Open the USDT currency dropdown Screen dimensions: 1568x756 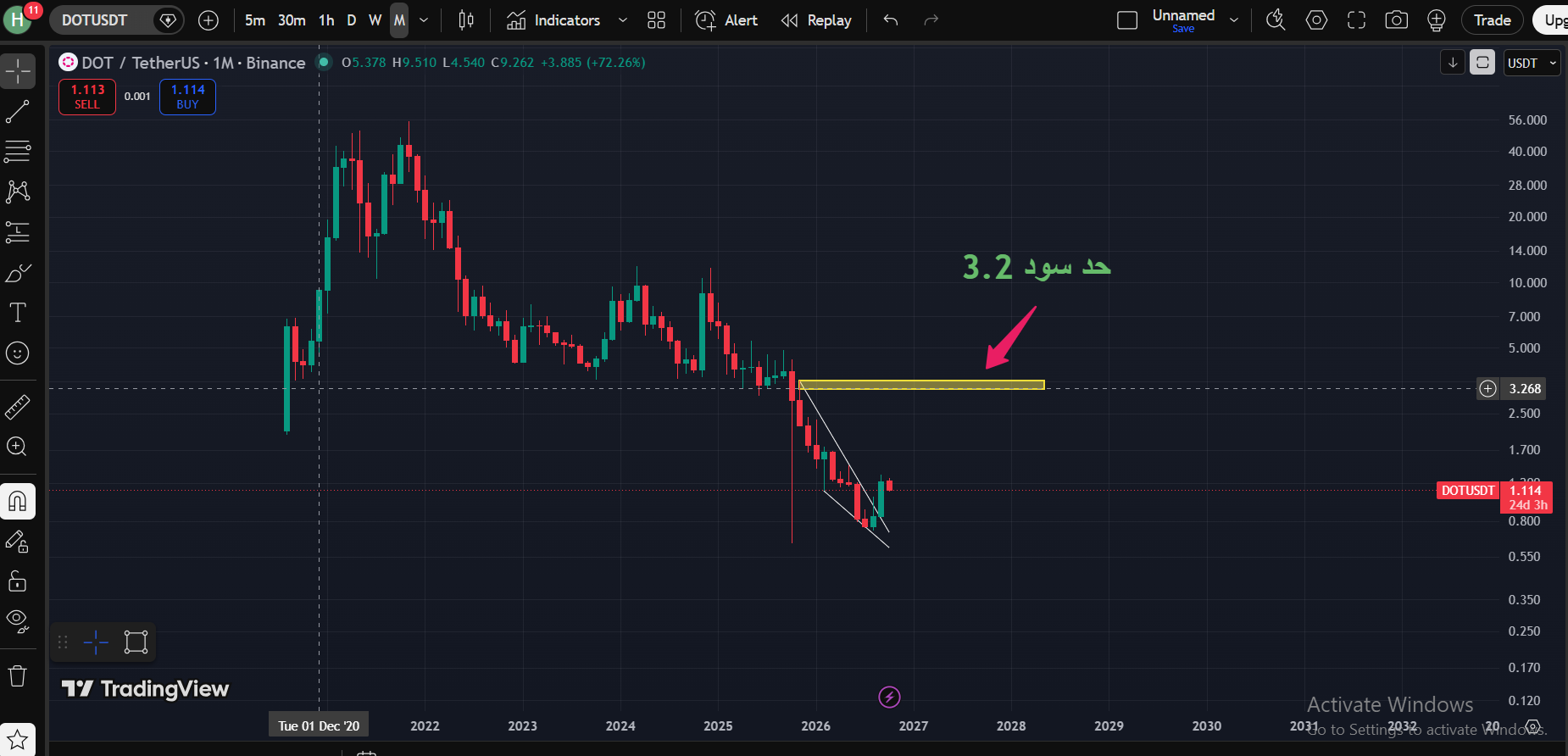[1532, 63]
